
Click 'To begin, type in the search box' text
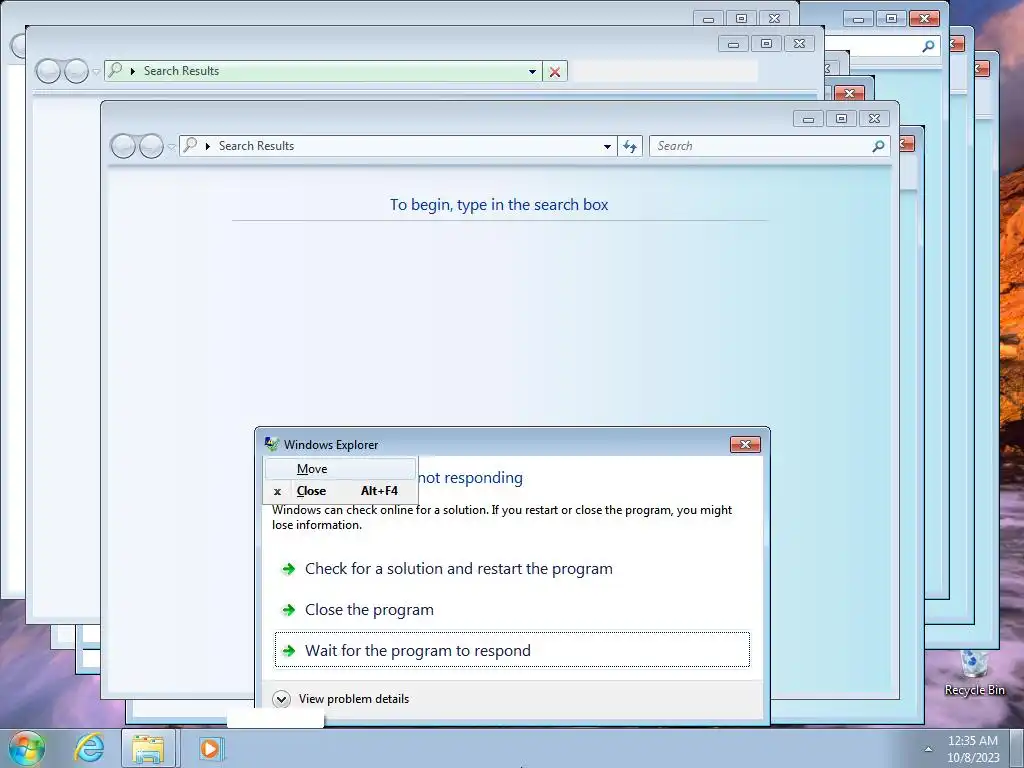pos(499,204)
